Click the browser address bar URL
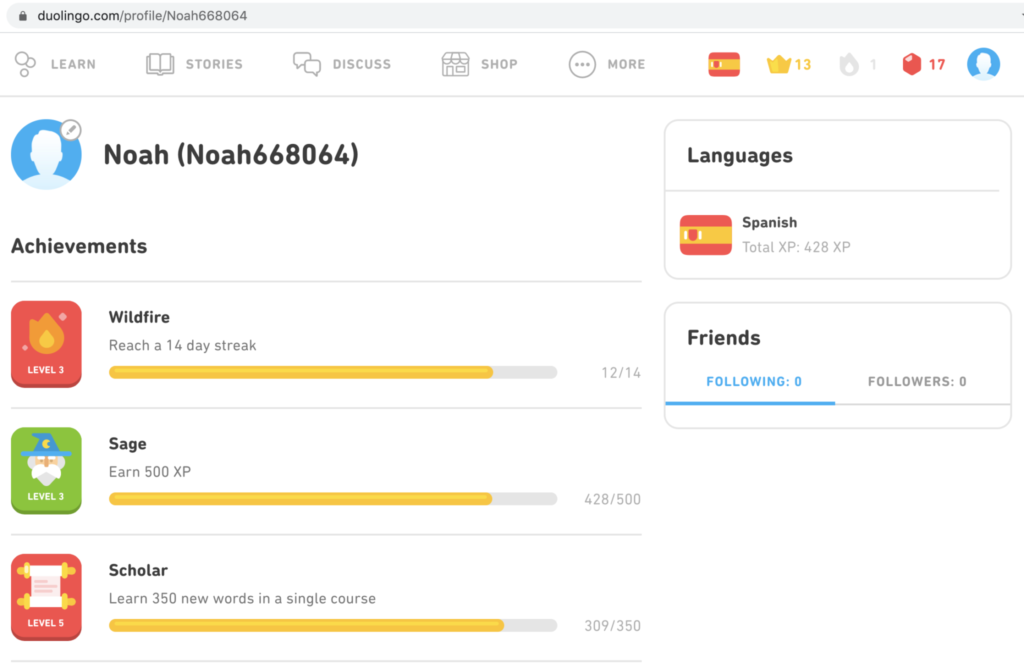 (x=142, y=16)
